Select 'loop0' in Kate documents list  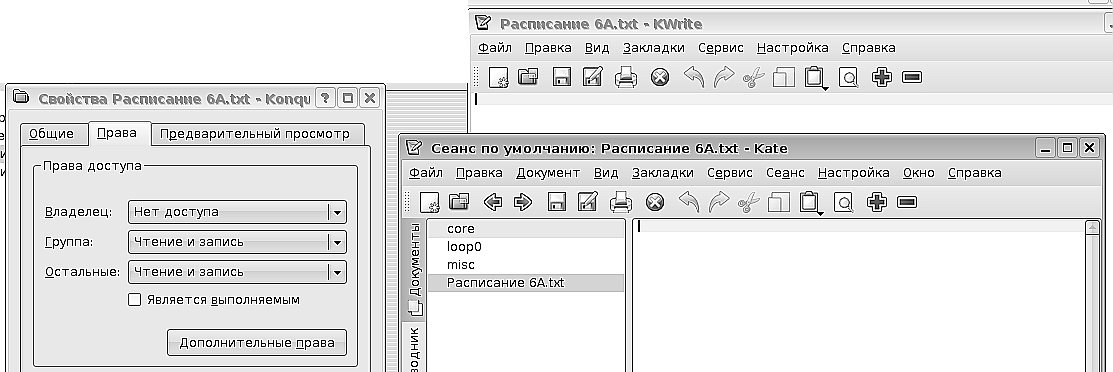[525, 247]
